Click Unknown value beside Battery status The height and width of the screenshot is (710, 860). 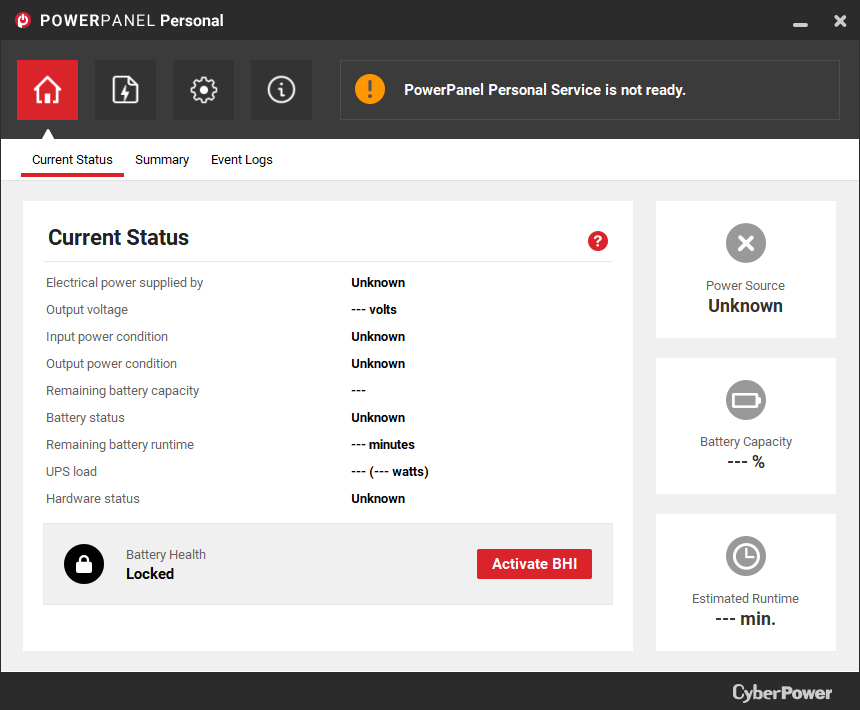378,418
